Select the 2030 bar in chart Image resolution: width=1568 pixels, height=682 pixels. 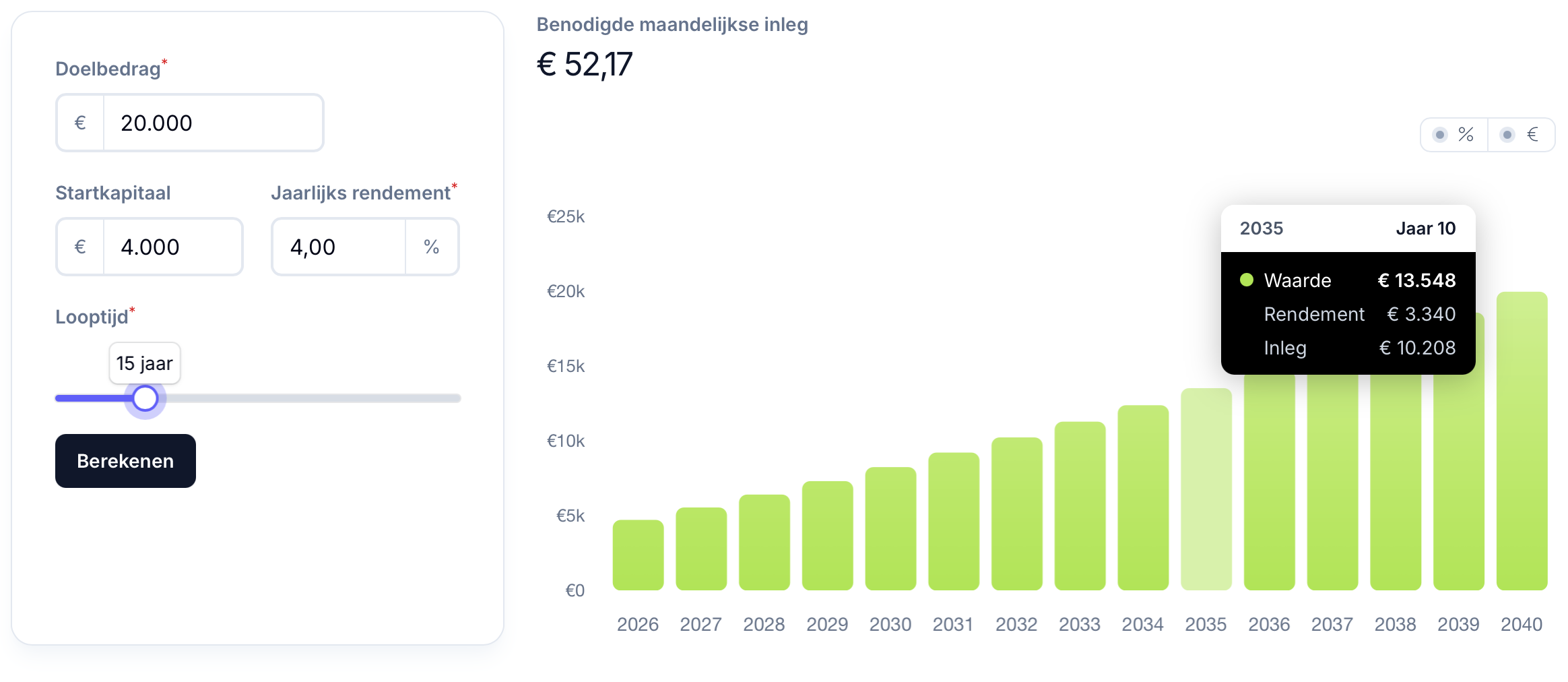click(890, 528)
